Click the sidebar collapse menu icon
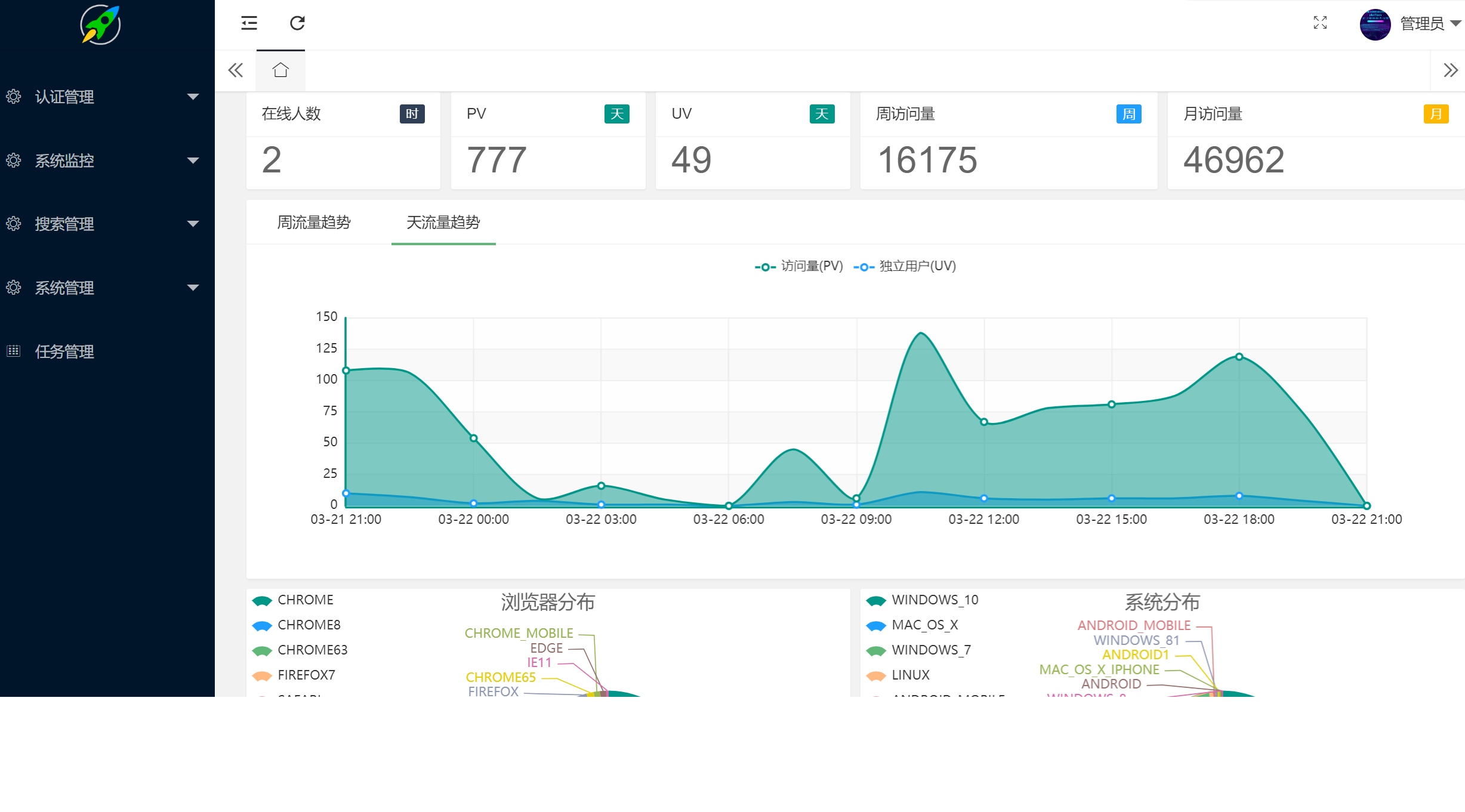Viewport: 1465px width, 812px height. (x=249, y=23)
